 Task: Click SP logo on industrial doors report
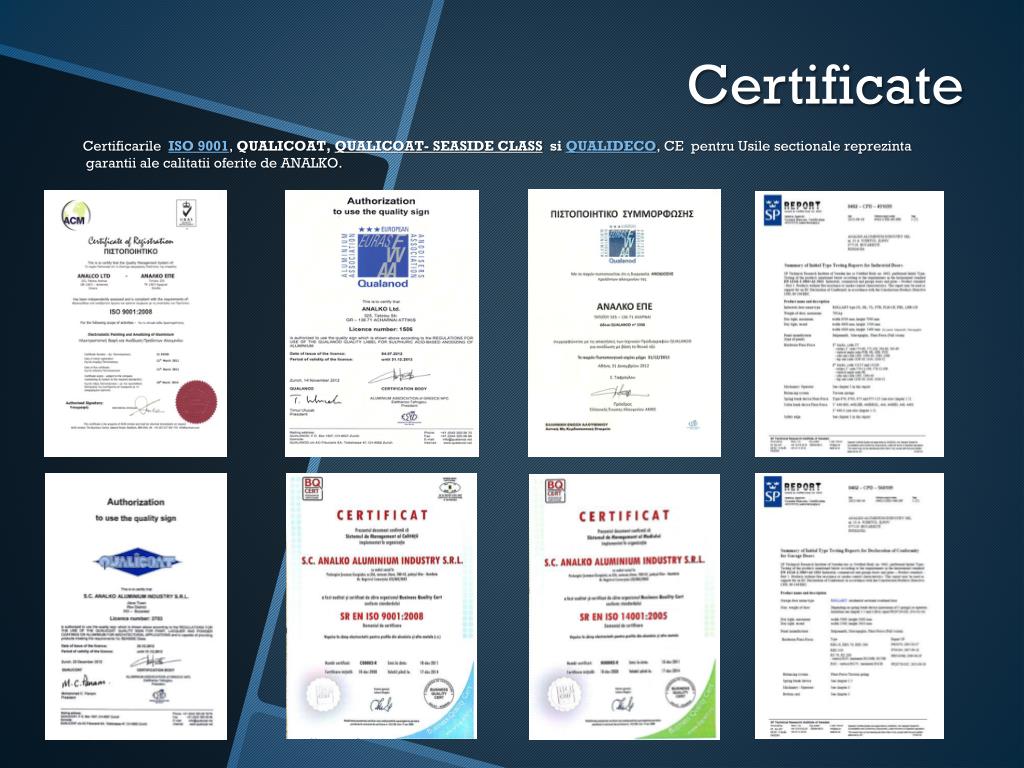point(773,211)
